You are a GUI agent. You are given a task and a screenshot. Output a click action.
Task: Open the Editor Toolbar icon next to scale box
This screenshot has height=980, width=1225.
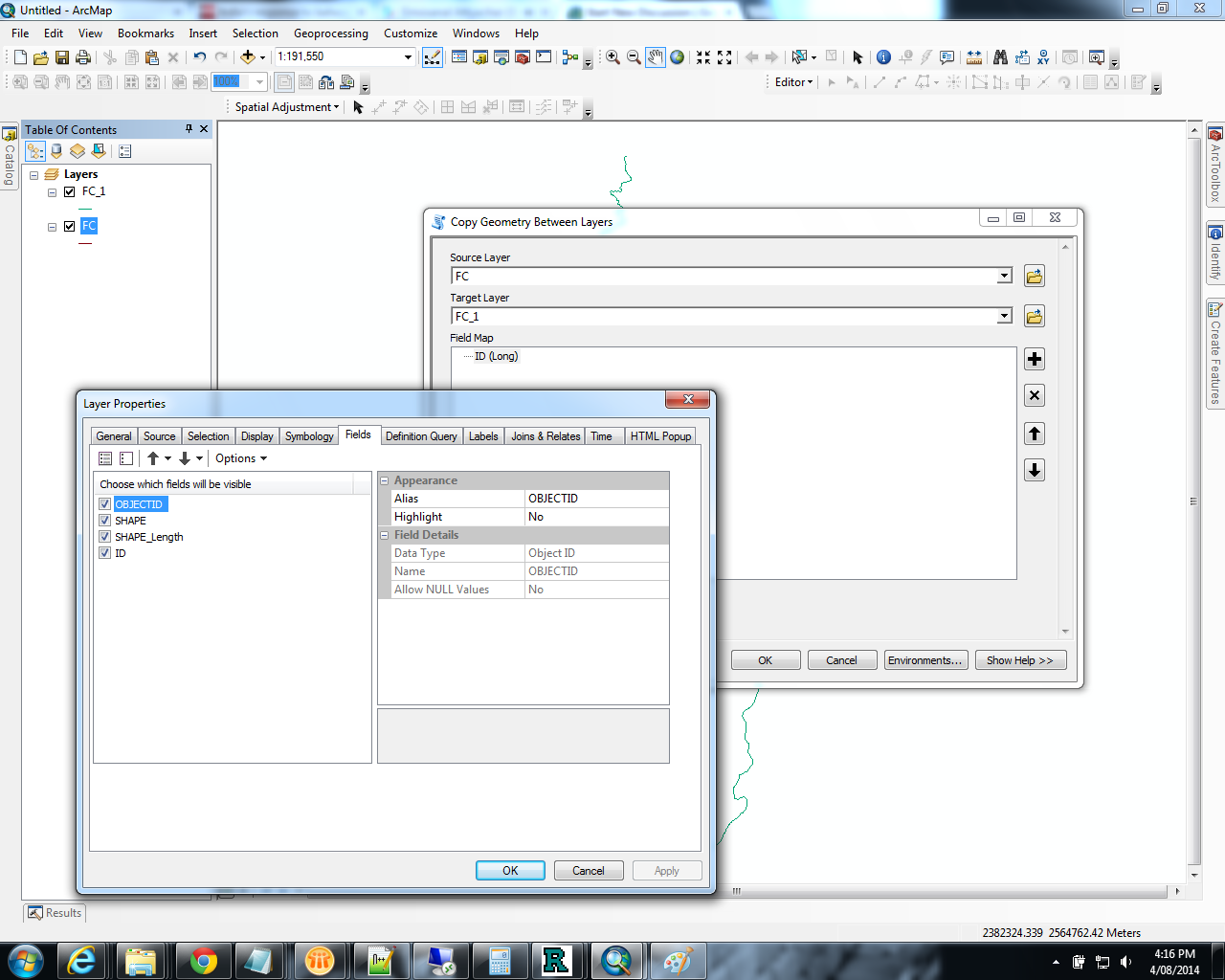pos(433,57)
